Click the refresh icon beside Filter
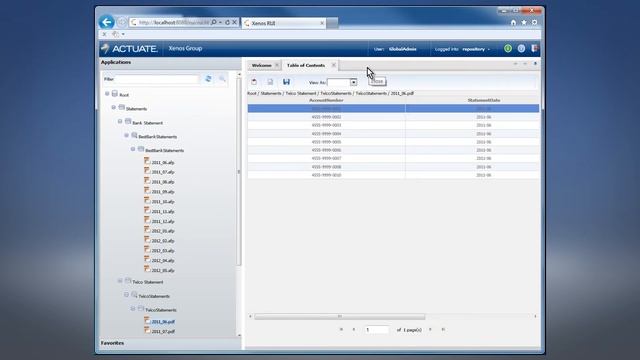The height and width of the screenshot is (360, 640). coord(209,79)
